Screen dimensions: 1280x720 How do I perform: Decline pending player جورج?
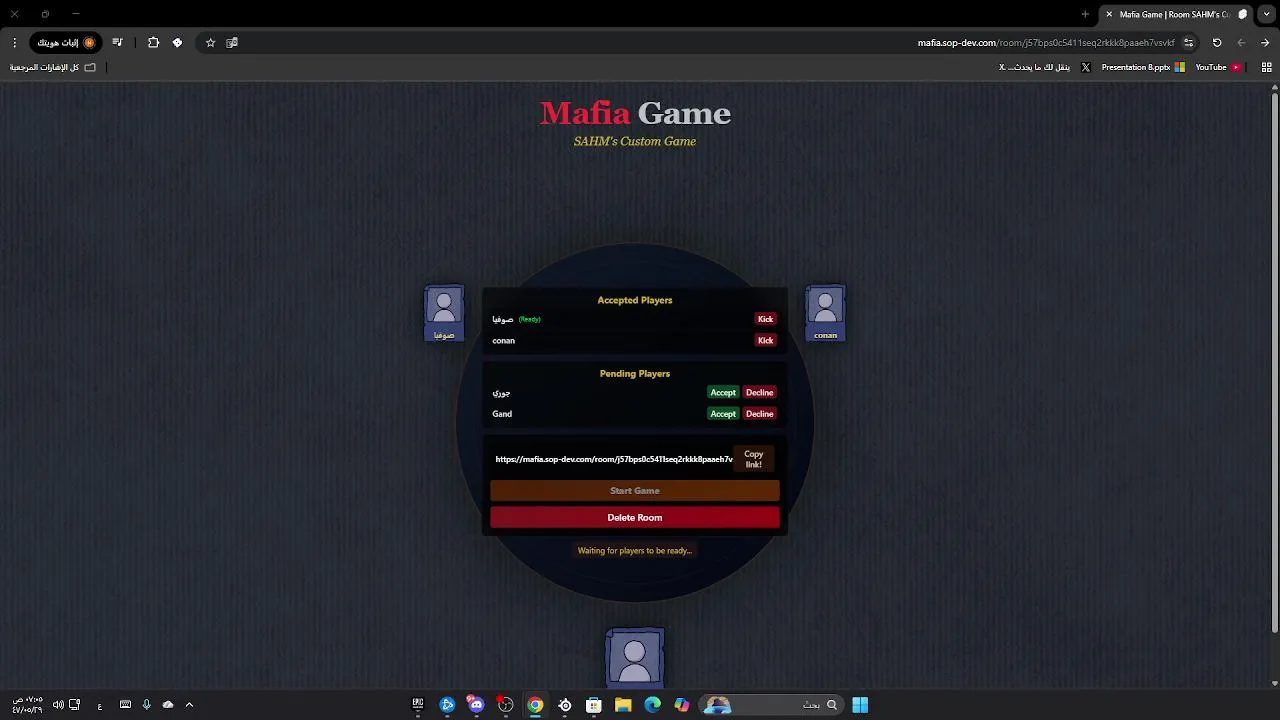coord(760,393)
